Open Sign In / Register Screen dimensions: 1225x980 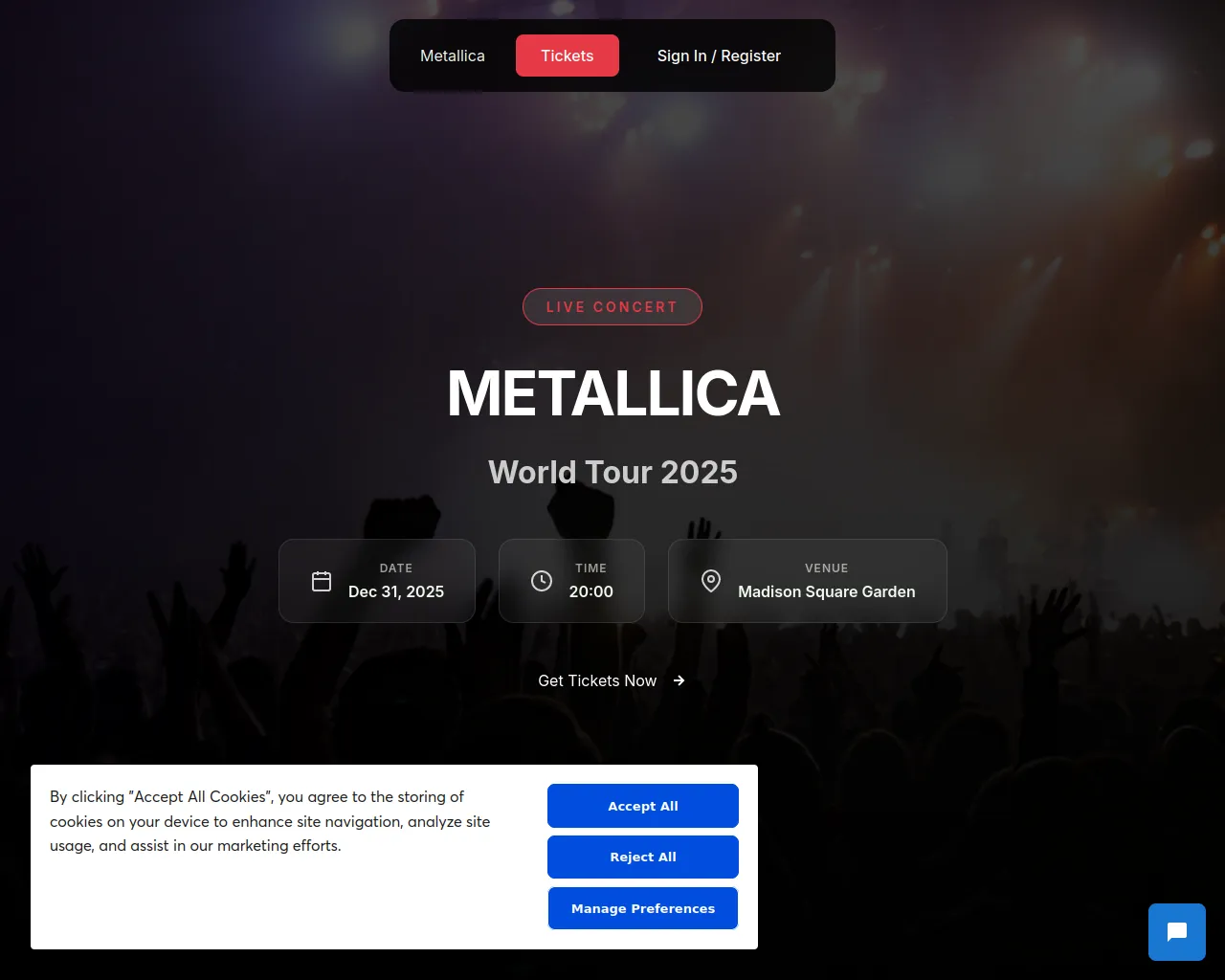pyautogui.click(x=719, y=56)
